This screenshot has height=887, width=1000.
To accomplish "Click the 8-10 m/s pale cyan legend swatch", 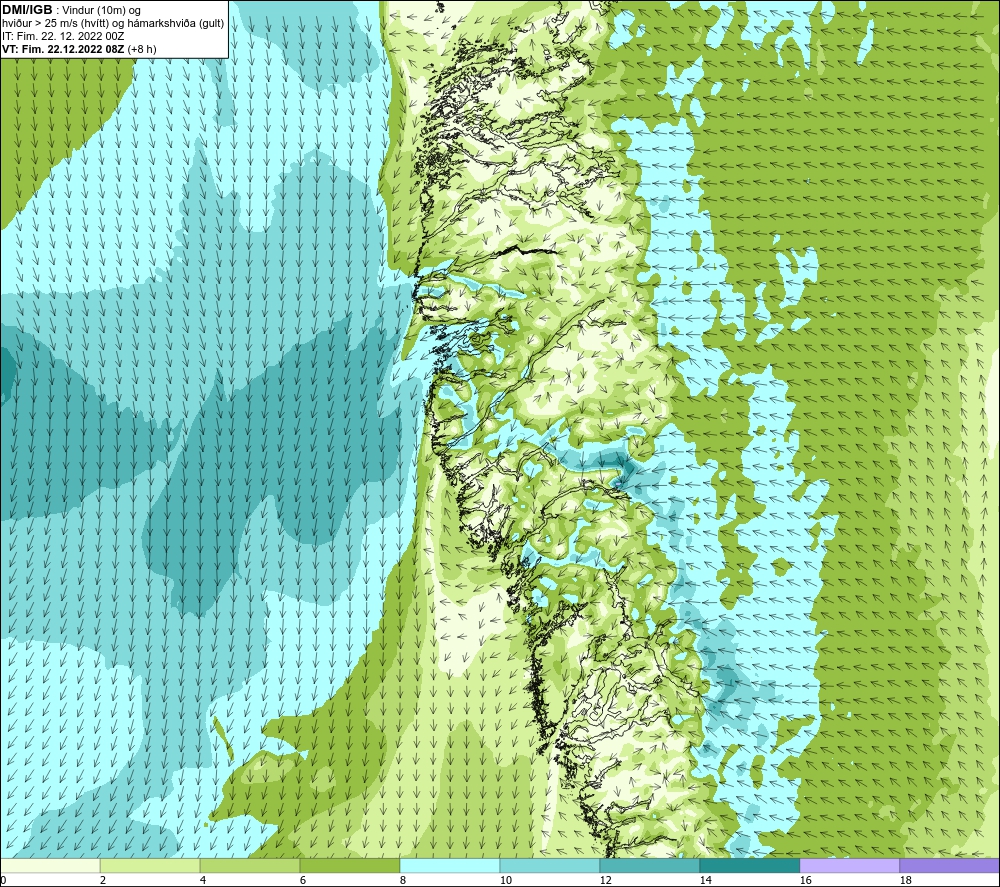I will 450,865.
